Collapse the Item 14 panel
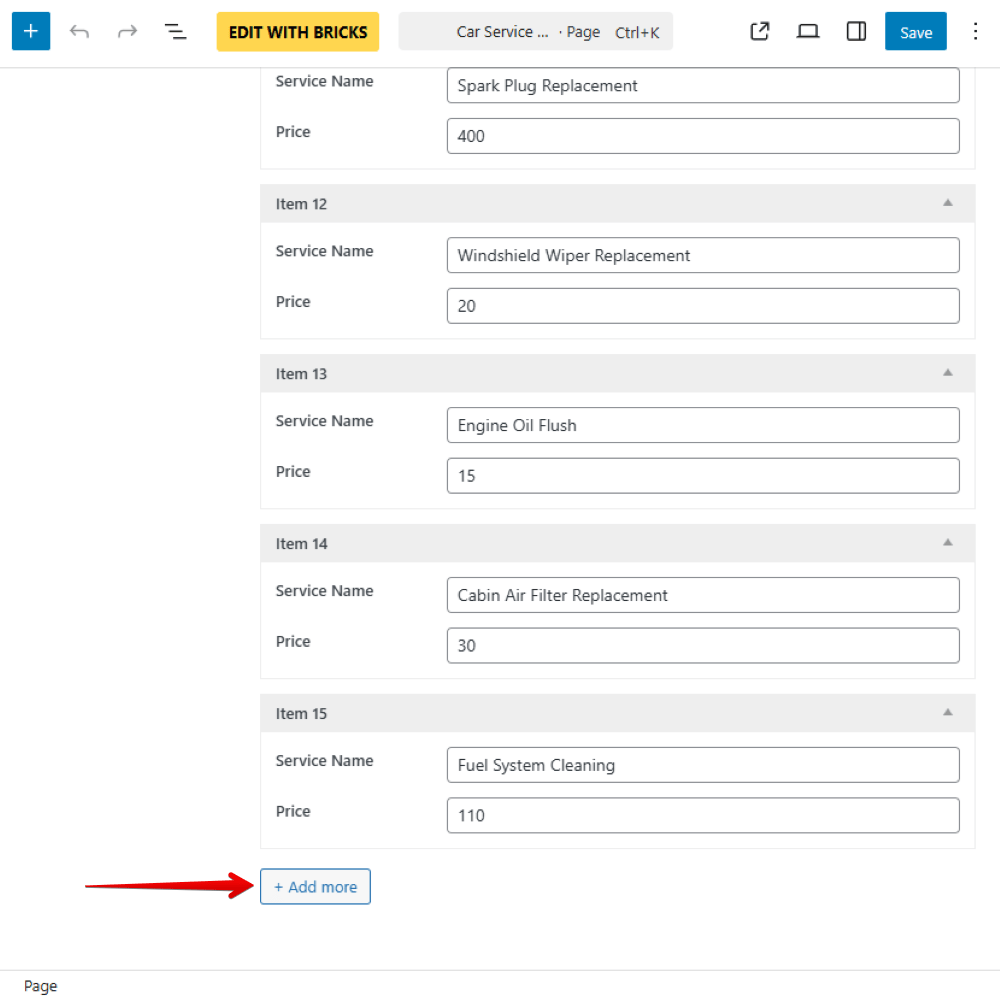The width and height of the screenshot is (1000, 1000). 948,543
